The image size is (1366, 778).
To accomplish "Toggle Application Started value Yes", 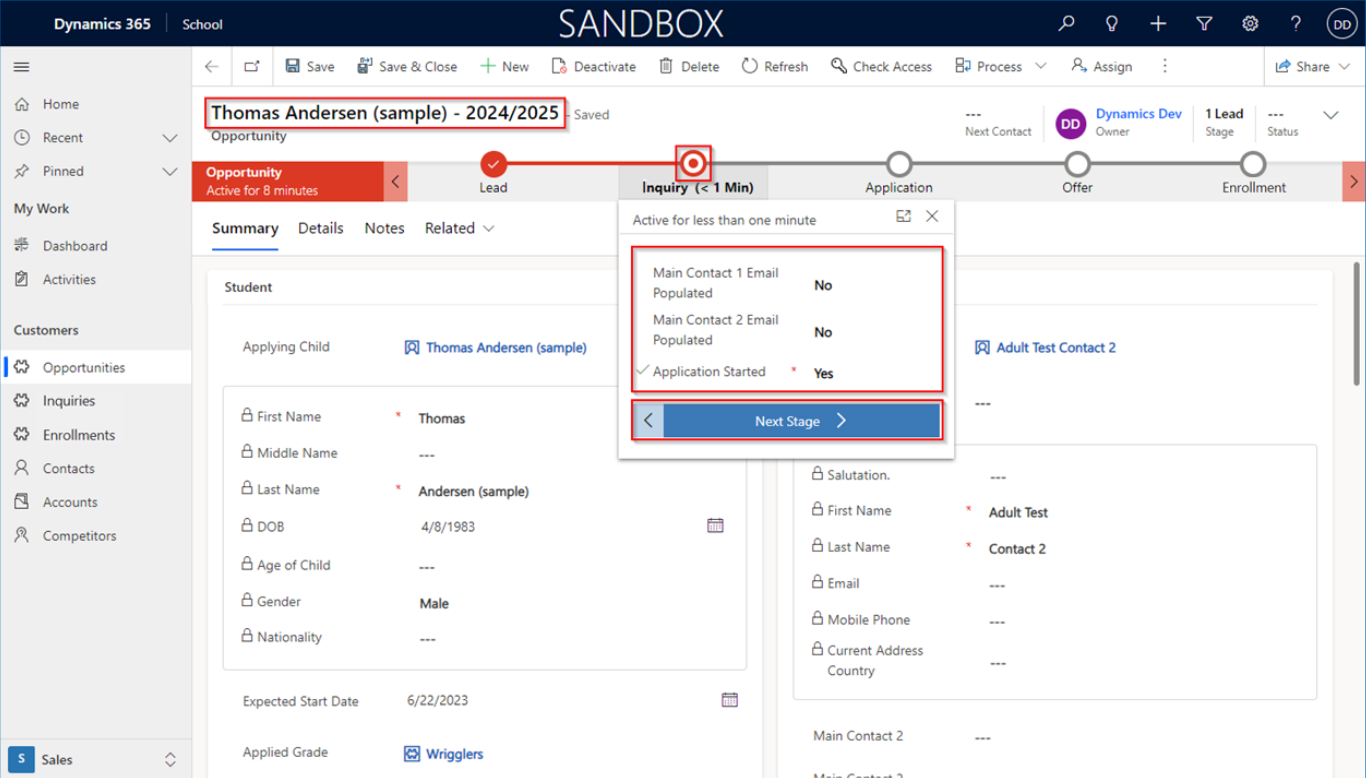I will [x=823, y=373].
